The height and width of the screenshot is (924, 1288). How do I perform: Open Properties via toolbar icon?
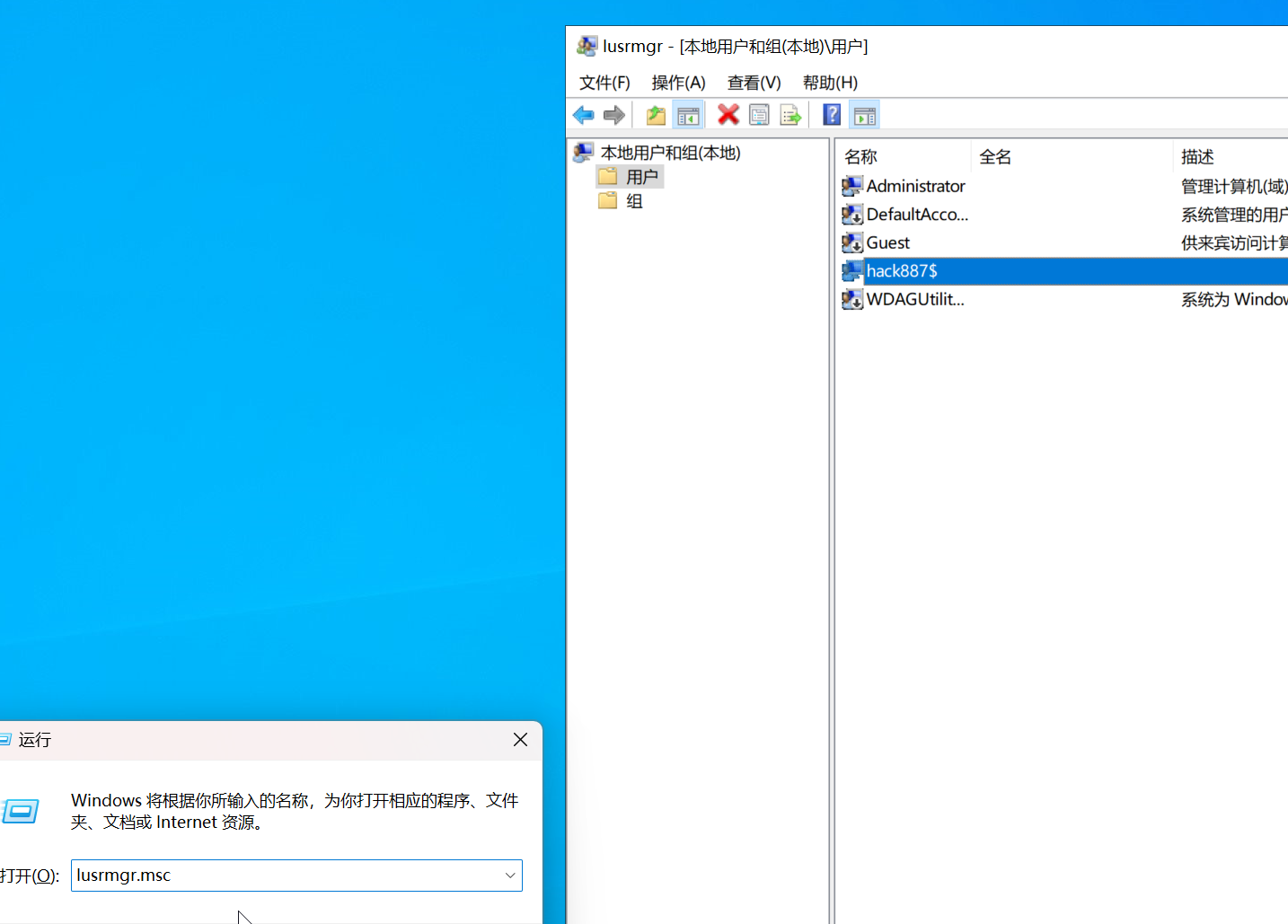[x=759, y=115]
